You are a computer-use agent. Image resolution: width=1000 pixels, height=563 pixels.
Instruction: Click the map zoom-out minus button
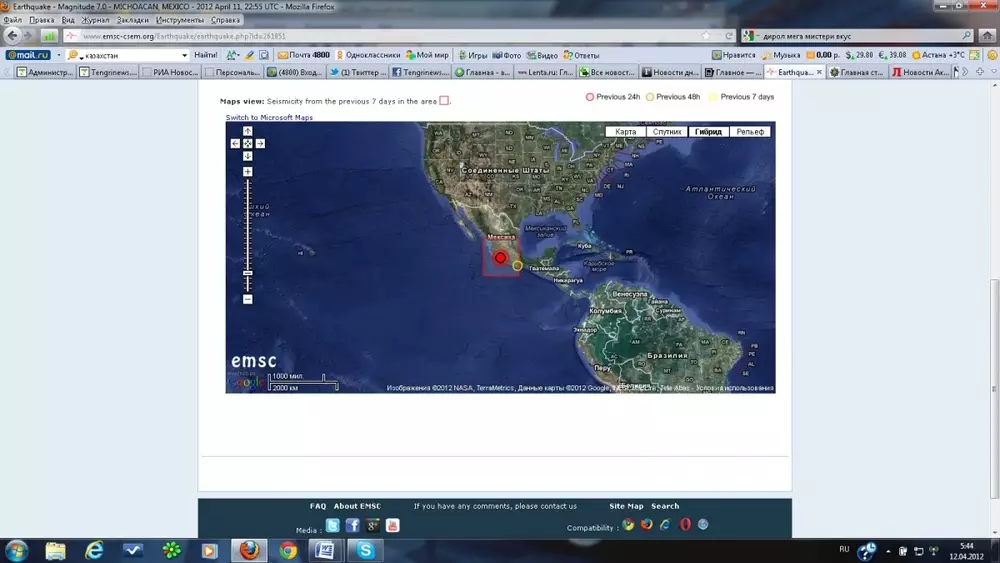click(x=248, y=299)
